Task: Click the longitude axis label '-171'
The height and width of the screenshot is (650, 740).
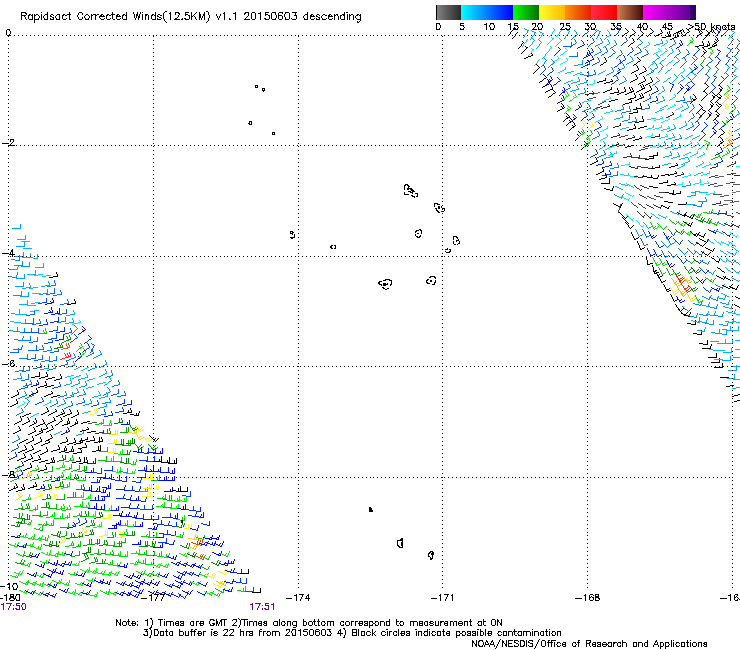Action: pyautogui.click(x=442, y=598)
